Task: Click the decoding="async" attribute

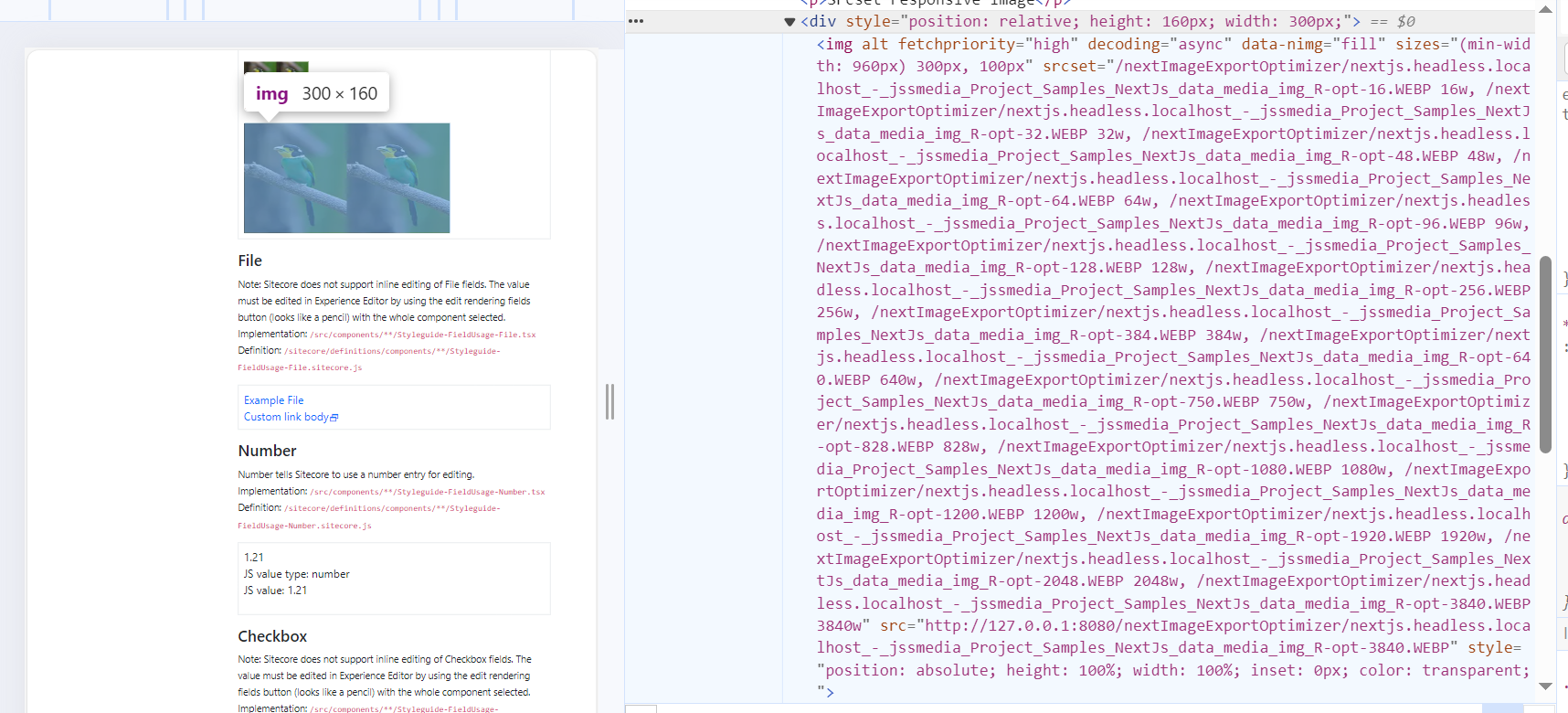Action: pyautogui.click(x=1160, y=44)
